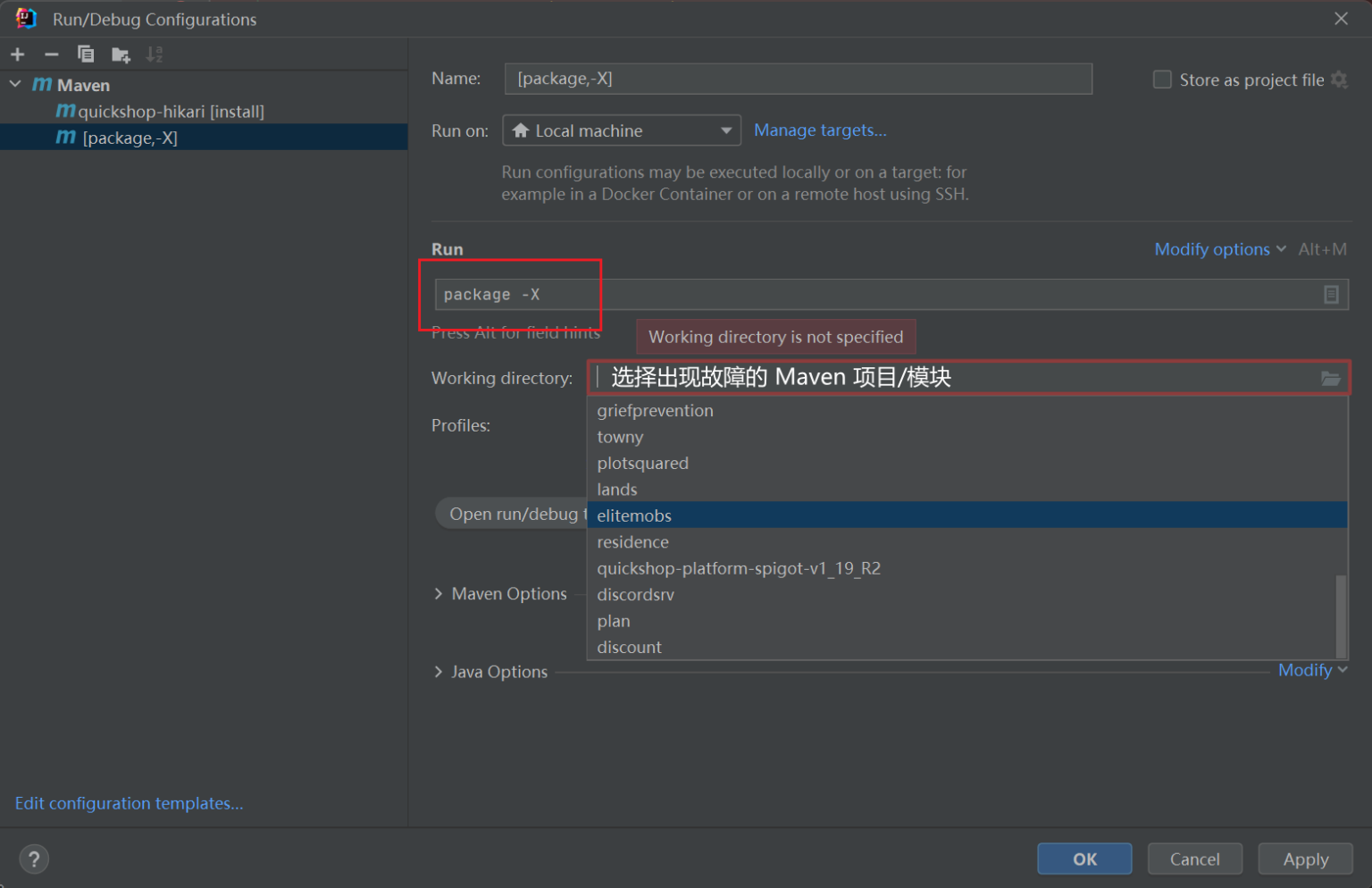Expand the Run command line editor field
Image resolution: width=1372 pixels, height=888 pixels.
point(1331,294)
